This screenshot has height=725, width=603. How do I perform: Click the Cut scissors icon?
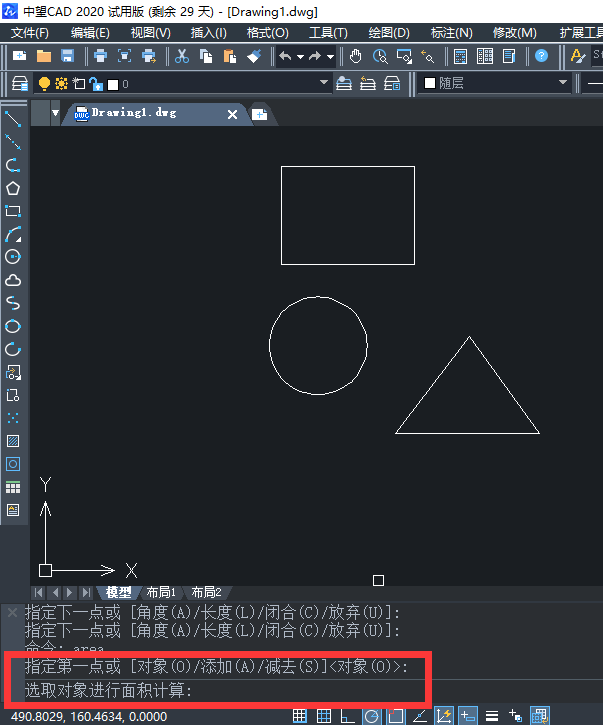[181, 56]
